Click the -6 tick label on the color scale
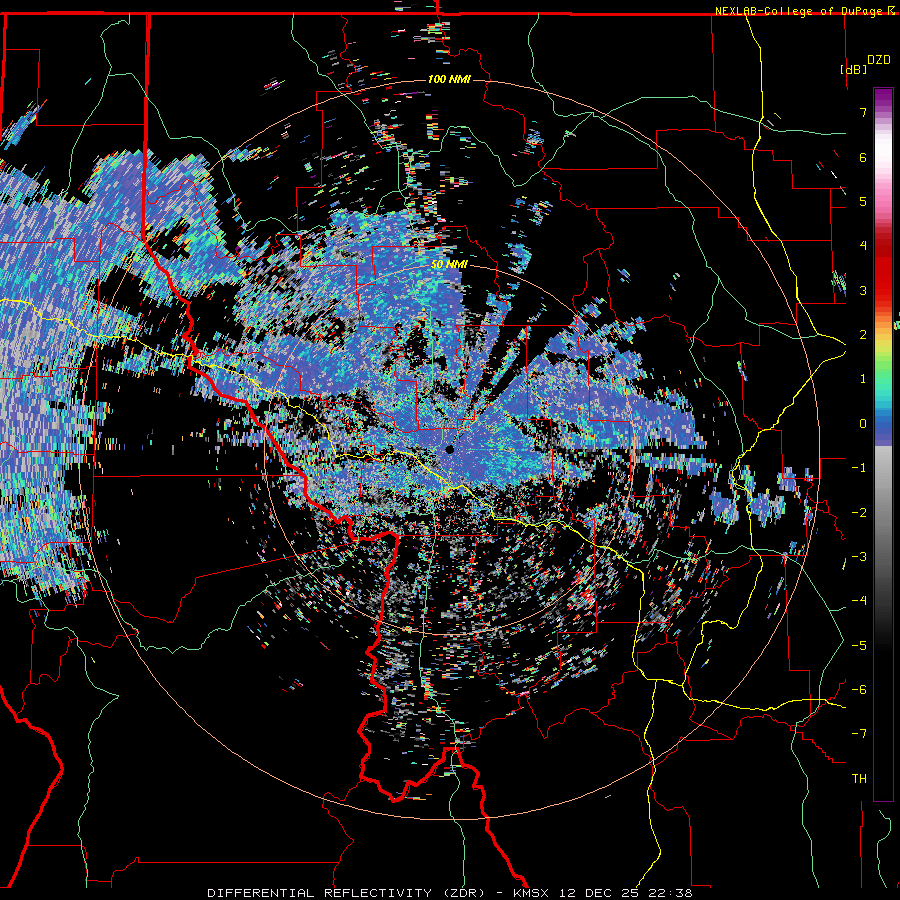 click(x=859, y=690)
